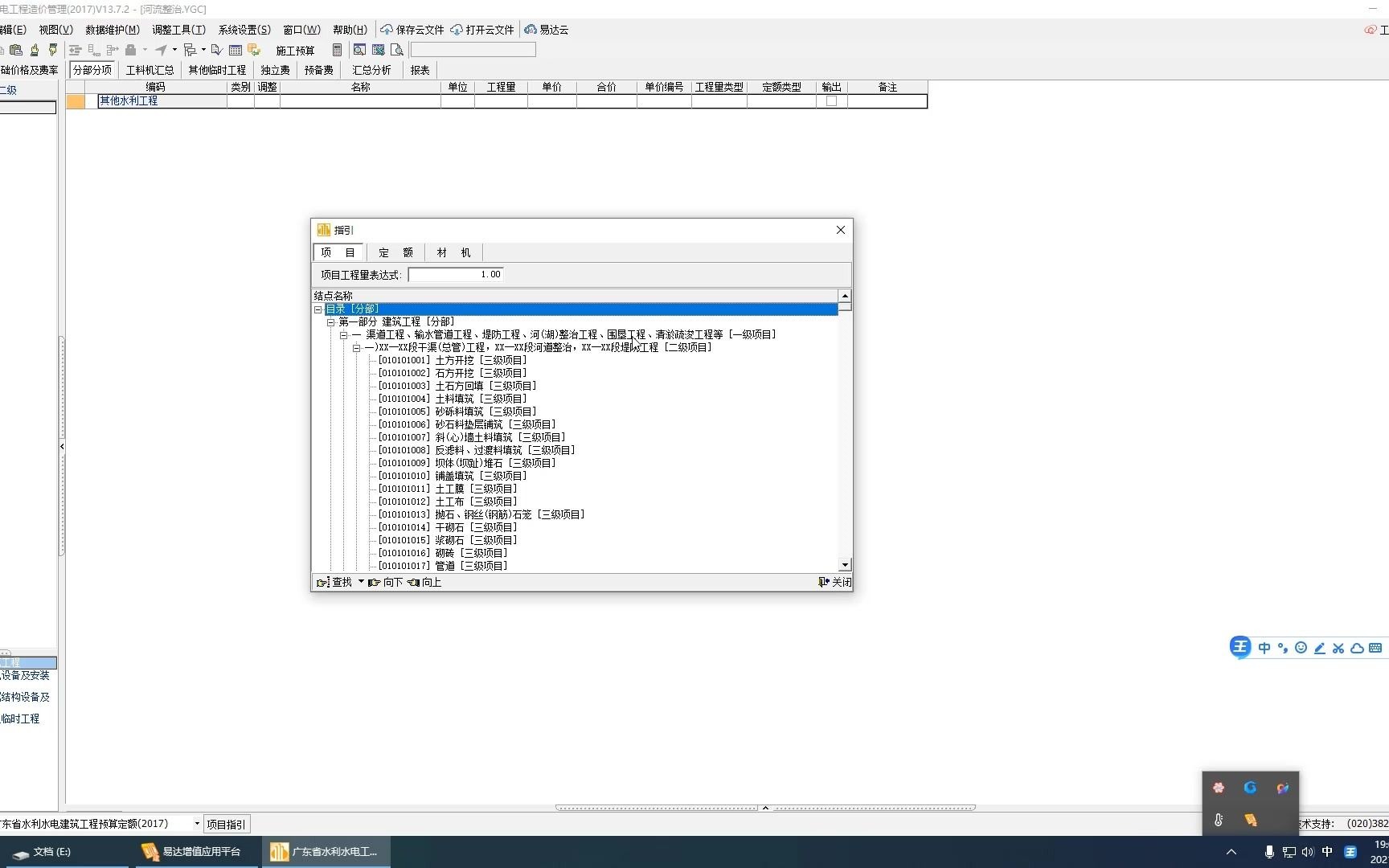Open the 窗口(W) menu
1389x868 pixels.
click(x=301, y=30)
